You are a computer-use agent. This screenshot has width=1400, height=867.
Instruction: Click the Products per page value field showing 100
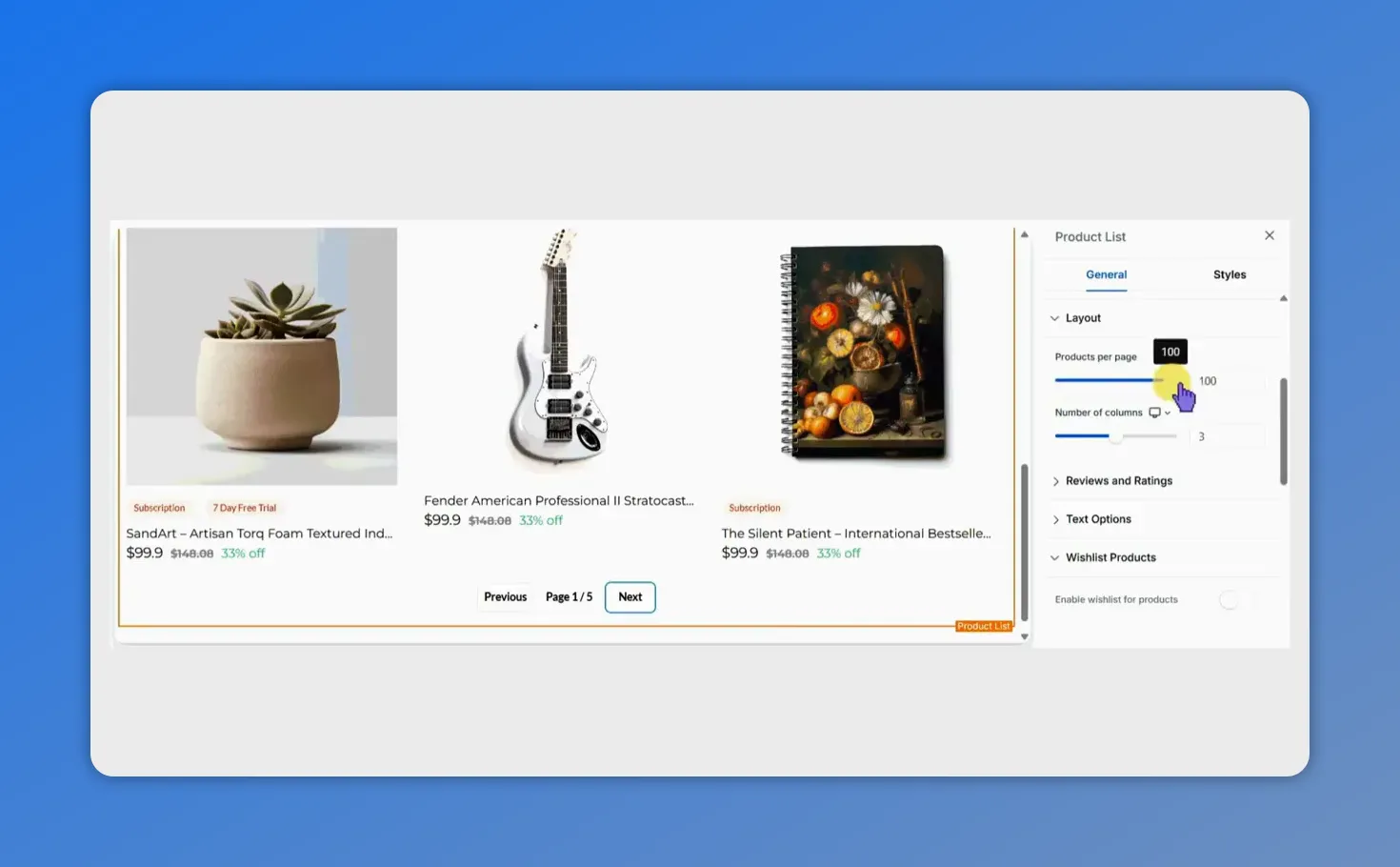(1229, 380)
